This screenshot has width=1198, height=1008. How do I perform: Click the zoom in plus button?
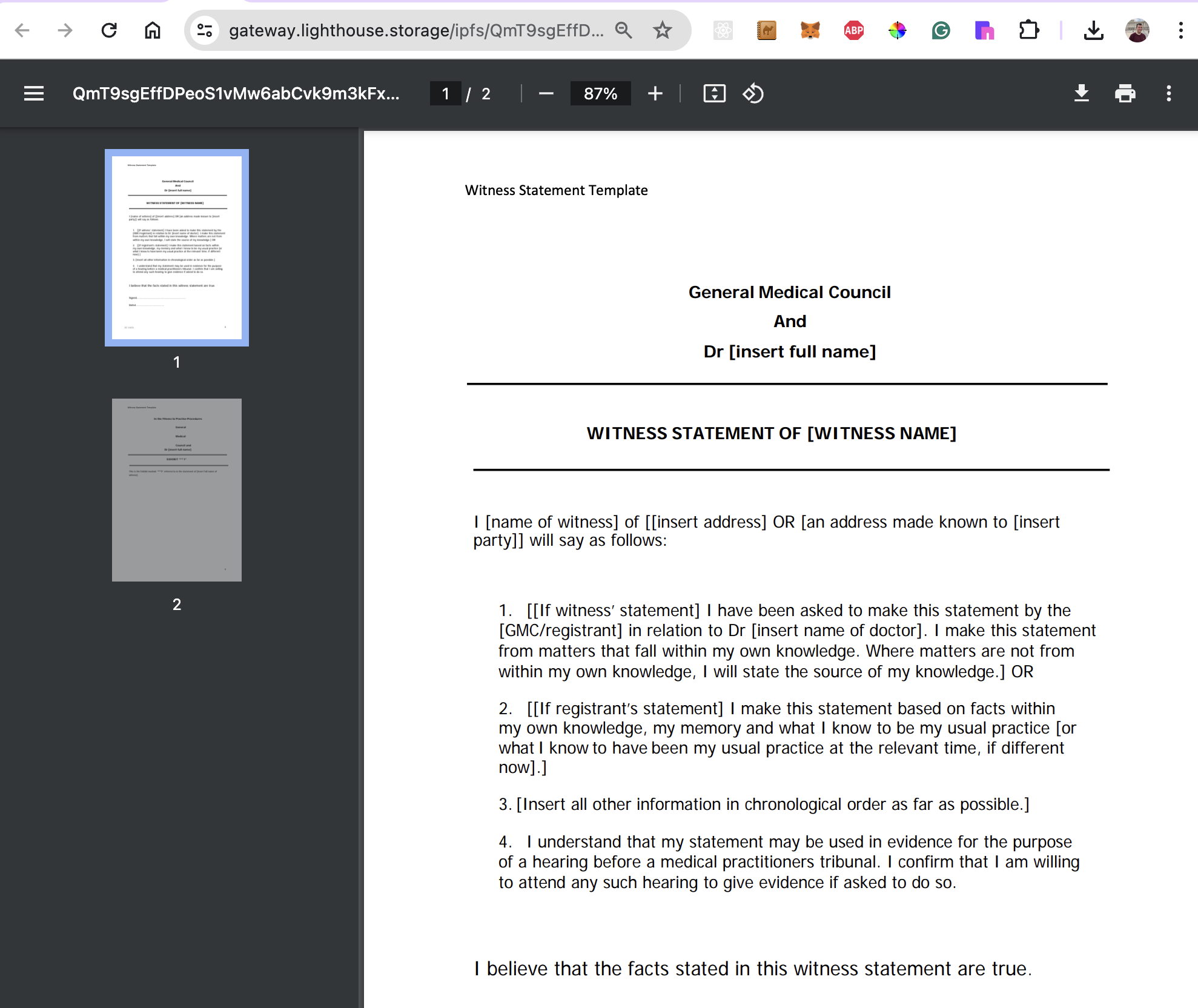(x=655, y=93)
